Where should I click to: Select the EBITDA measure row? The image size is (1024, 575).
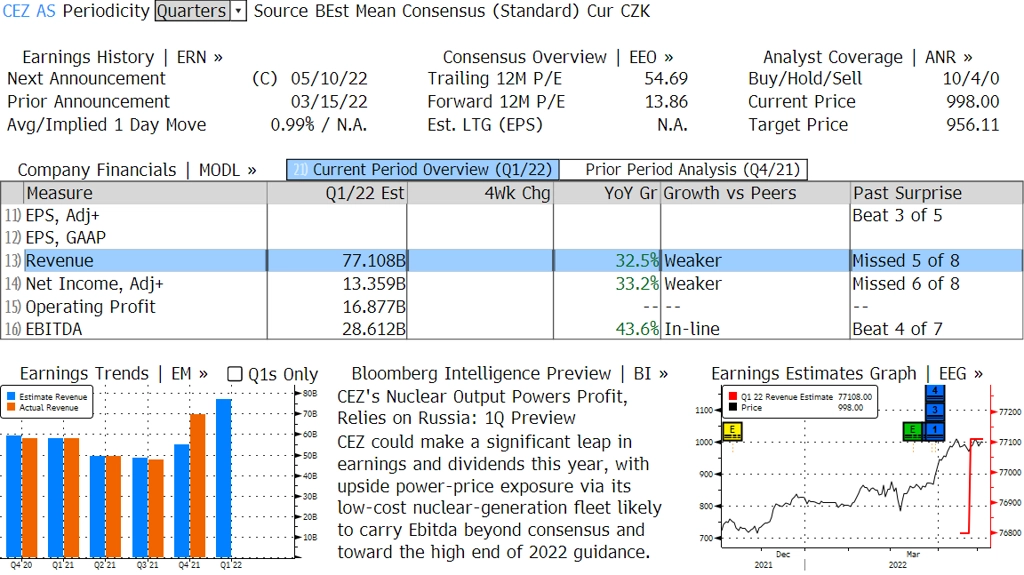point(511,329)
